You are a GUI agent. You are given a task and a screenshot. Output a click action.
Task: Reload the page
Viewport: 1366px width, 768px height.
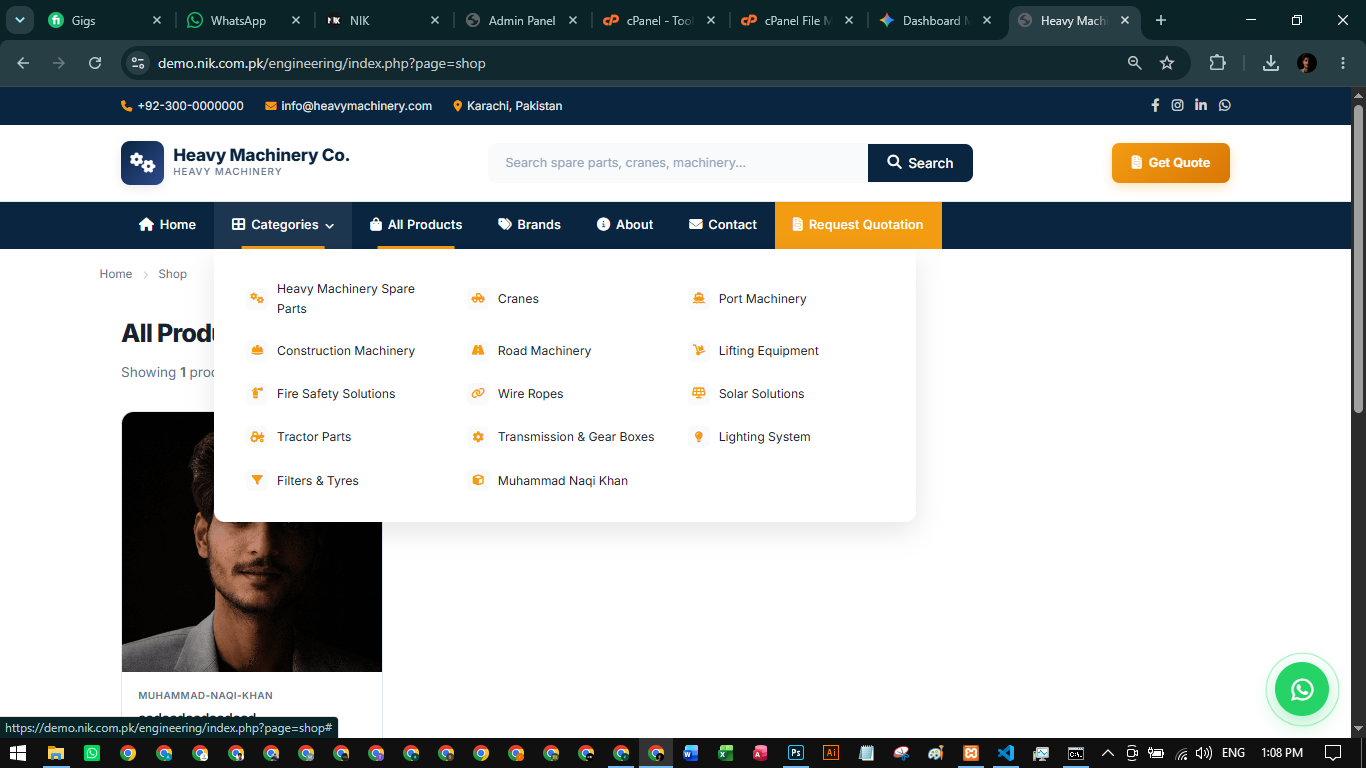[x=95, y=63]
